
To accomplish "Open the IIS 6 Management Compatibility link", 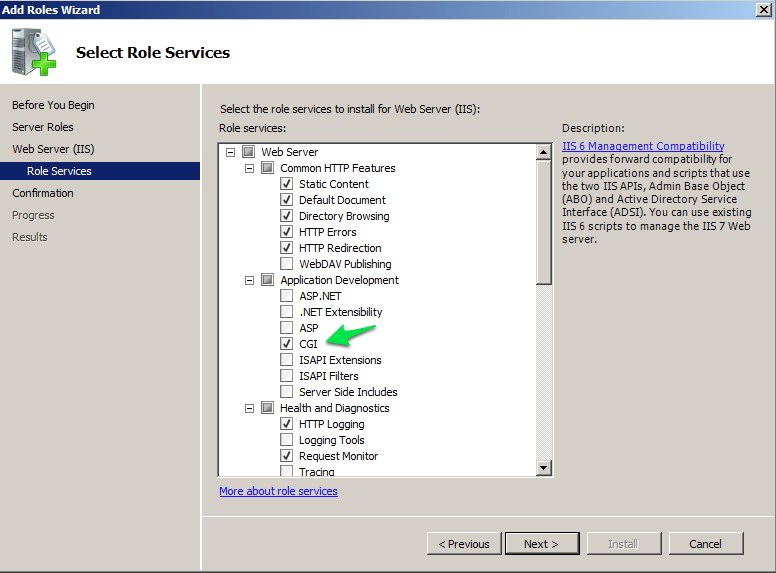I will [x=643, y=146].
